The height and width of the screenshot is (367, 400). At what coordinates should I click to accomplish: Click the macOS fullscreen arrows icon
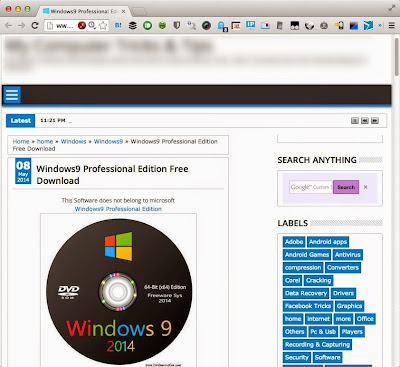392,8
